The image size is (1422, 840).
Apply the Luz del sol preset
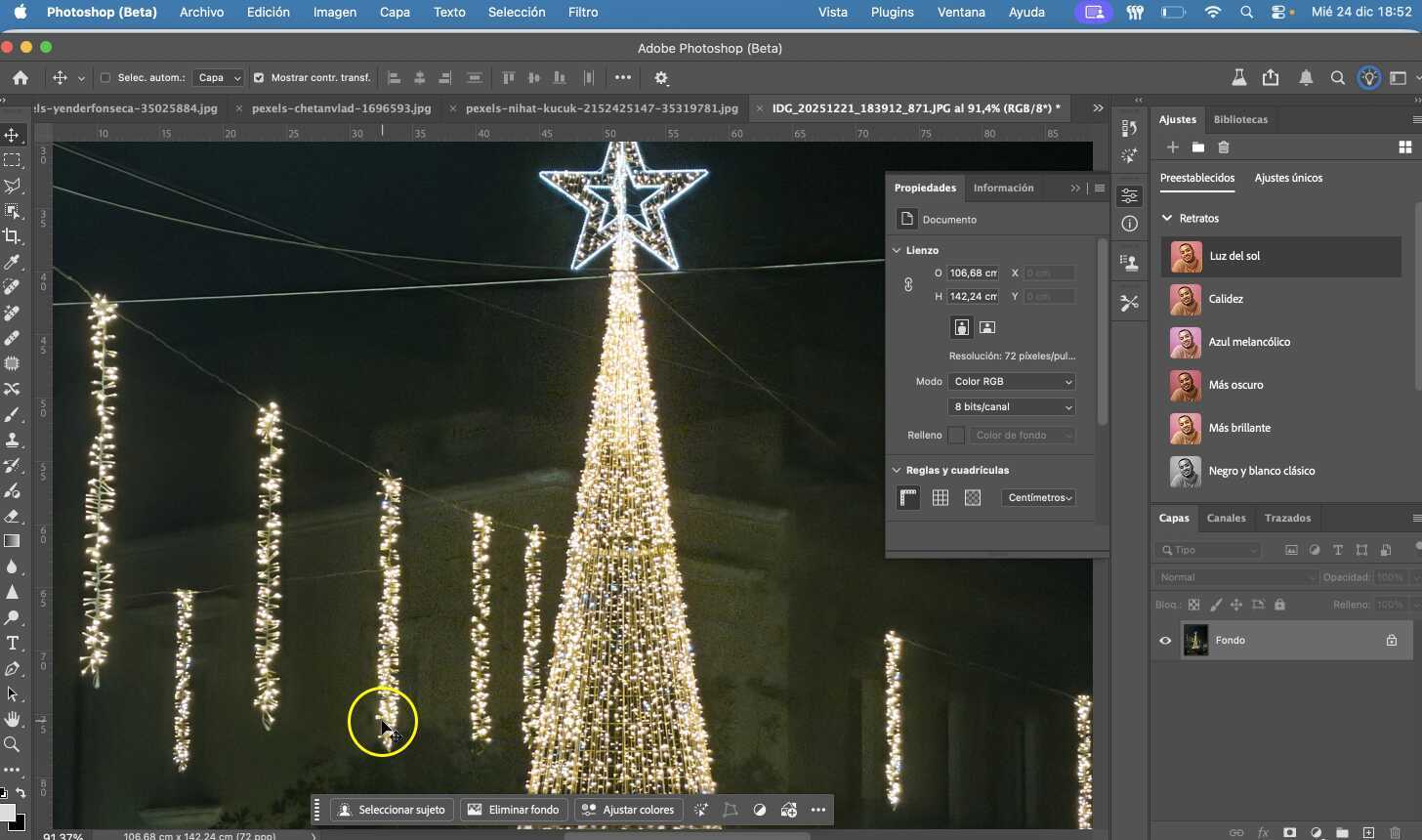click(x=1235, y=256)
